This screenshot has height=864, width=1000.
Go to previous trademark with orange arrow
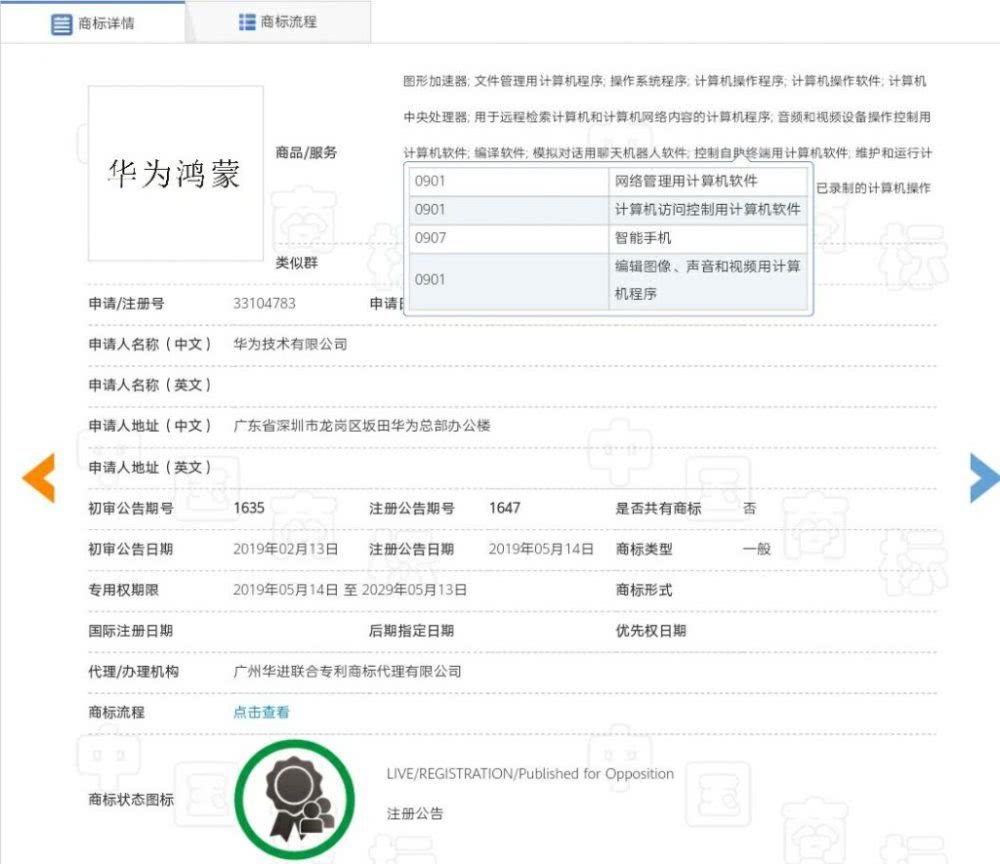[38, 478]
